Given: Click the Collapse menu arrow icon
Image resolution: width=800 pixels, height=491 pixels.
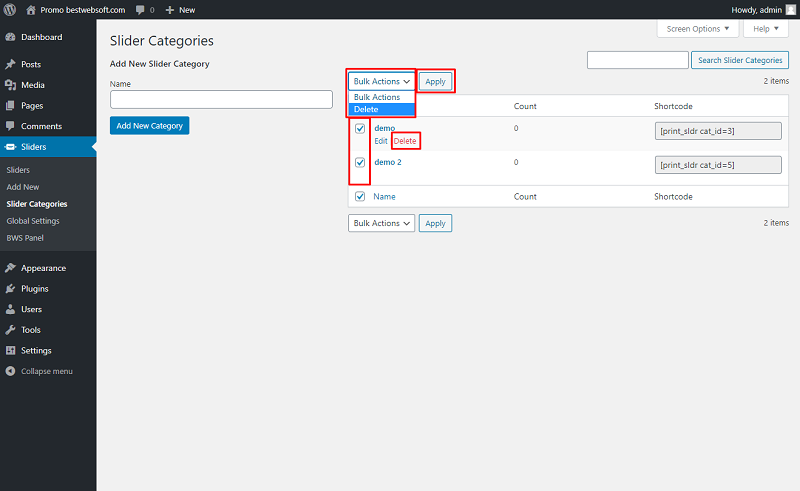Looking at the screenshot, I should [10, 371].
